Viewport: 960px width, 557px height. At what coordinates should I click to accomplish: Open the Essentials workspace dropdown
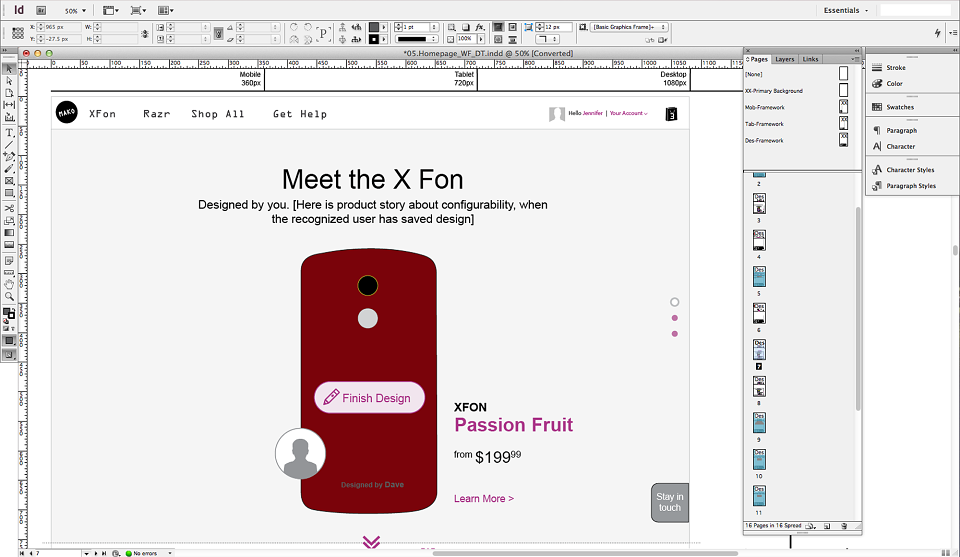(846, 10)
